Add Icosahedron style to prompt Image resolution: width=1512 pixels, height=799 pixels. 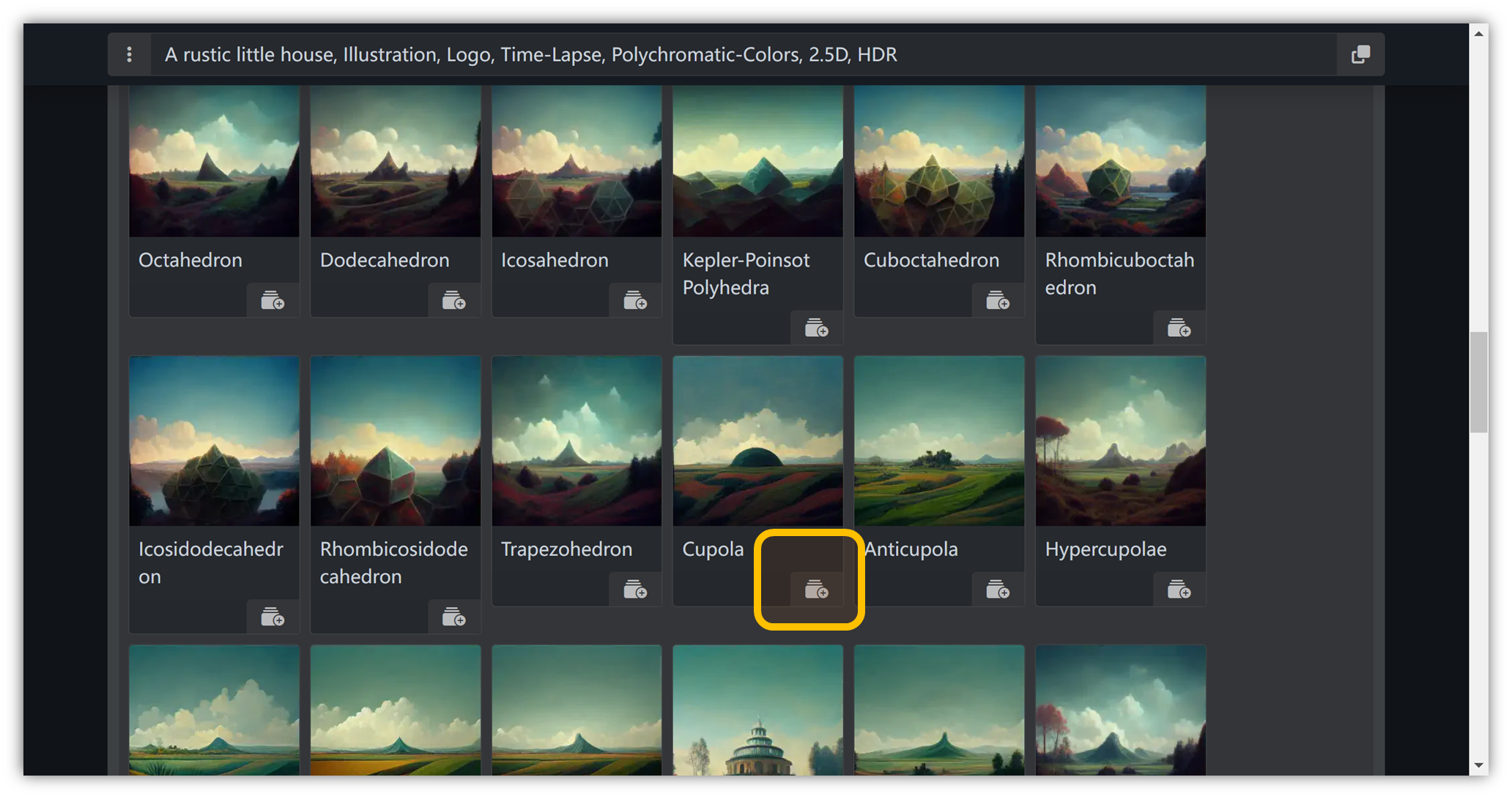(634, 301)
